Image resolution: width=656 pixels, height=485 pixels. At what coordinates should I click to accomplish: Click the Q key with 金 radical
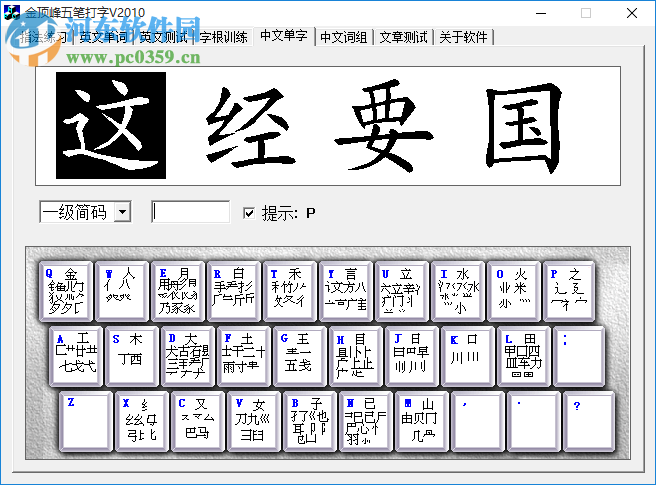(x=66, y=291)
